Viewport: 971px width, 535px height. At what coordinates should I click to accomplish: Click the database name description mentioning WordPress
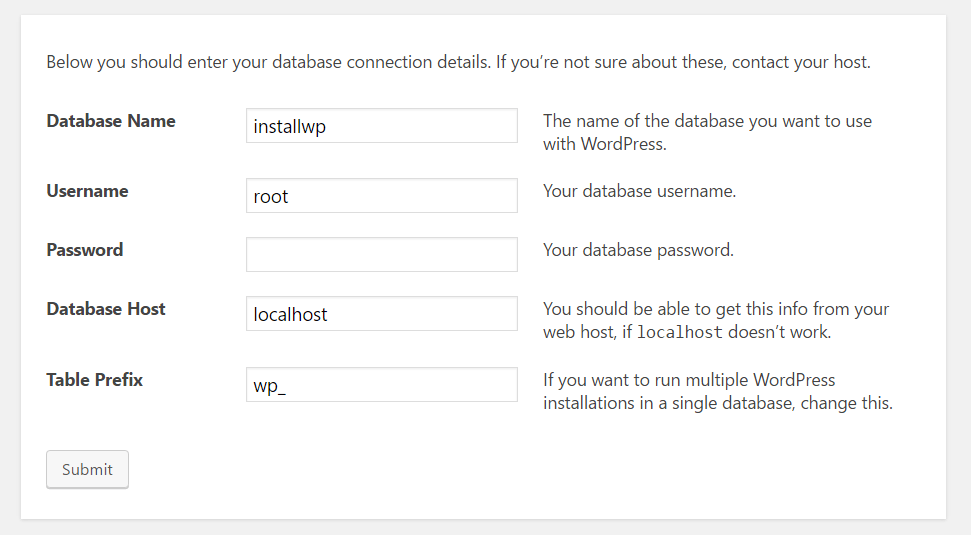click(706, 132)
